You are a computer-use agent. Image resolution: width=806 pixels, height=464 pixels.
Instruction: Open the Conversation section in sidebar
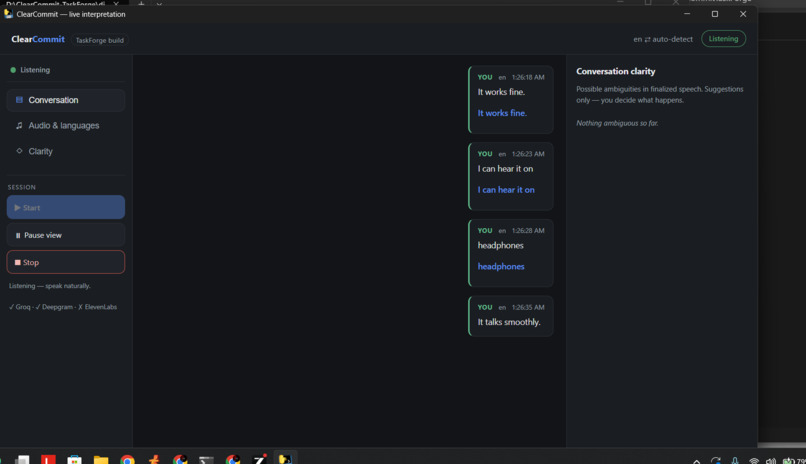tap(66, 100)
